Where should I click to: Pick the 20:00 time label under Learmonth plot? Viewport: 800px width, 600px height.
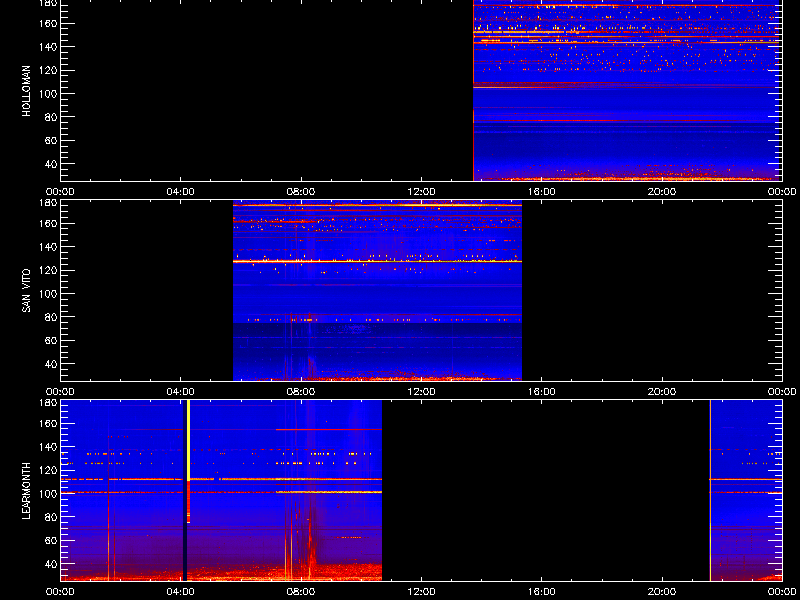(662, 592)
